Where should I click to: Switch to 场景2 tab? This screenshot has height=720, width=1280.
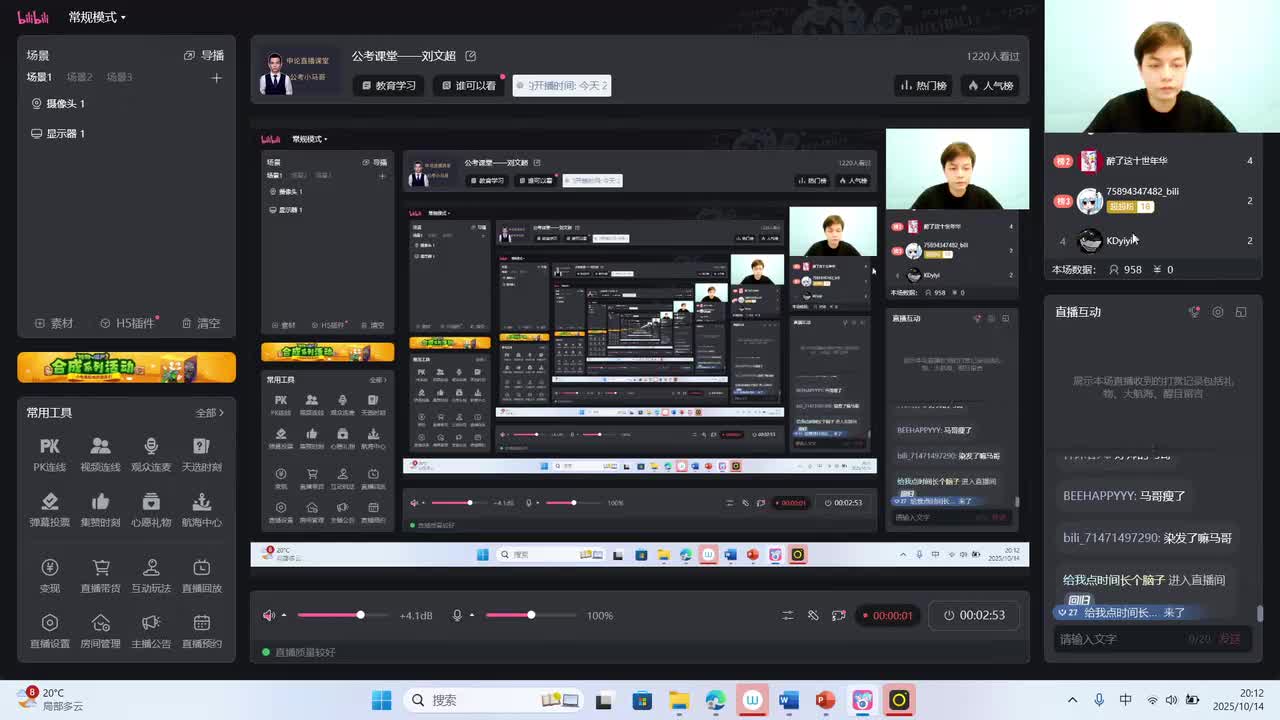[x=79, y=77]
